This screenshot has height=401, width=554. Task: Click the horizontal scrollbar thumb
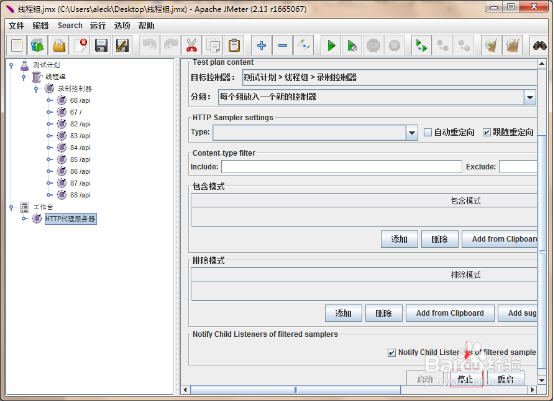[295, 390]
